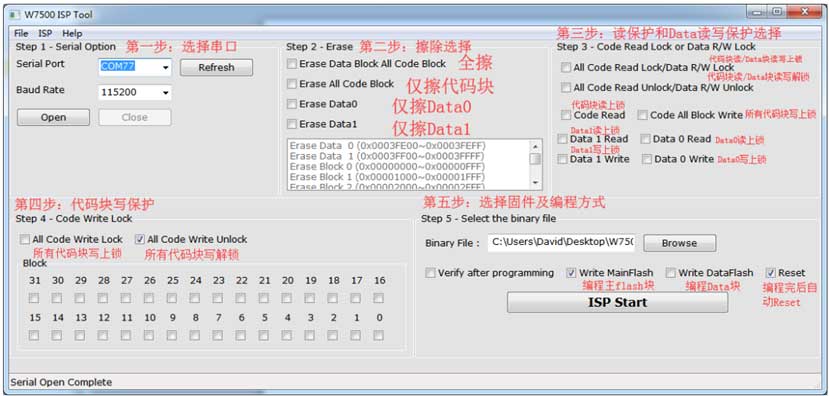Select 'Erase Data 0 (0x0003FE00~0x0003FEFF)' row
Viewport: 829px width, 396px height.
coord(388,146)
